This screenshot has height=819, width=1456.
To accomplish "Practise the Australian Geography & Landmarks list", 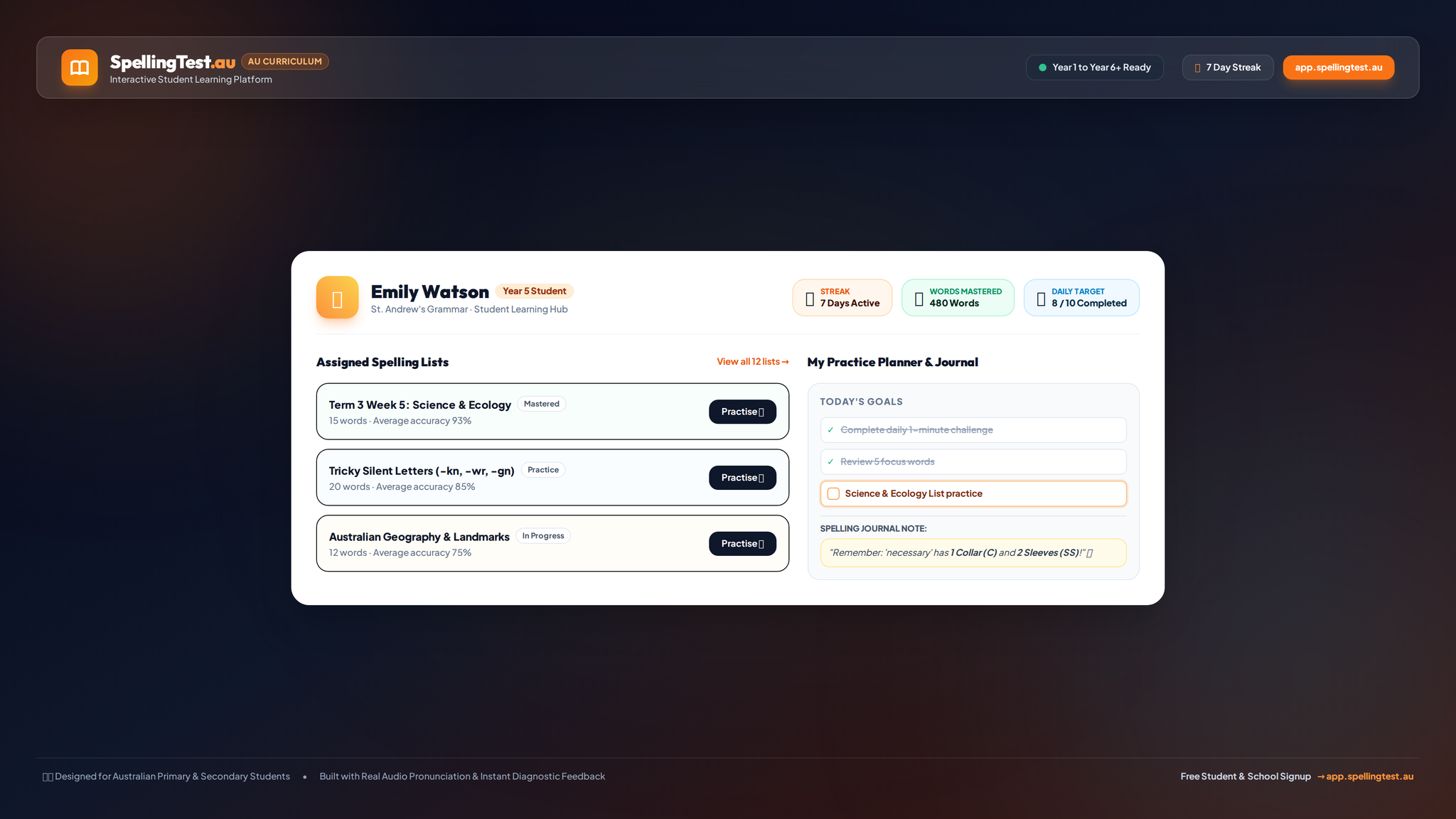I will coord(742,544).
